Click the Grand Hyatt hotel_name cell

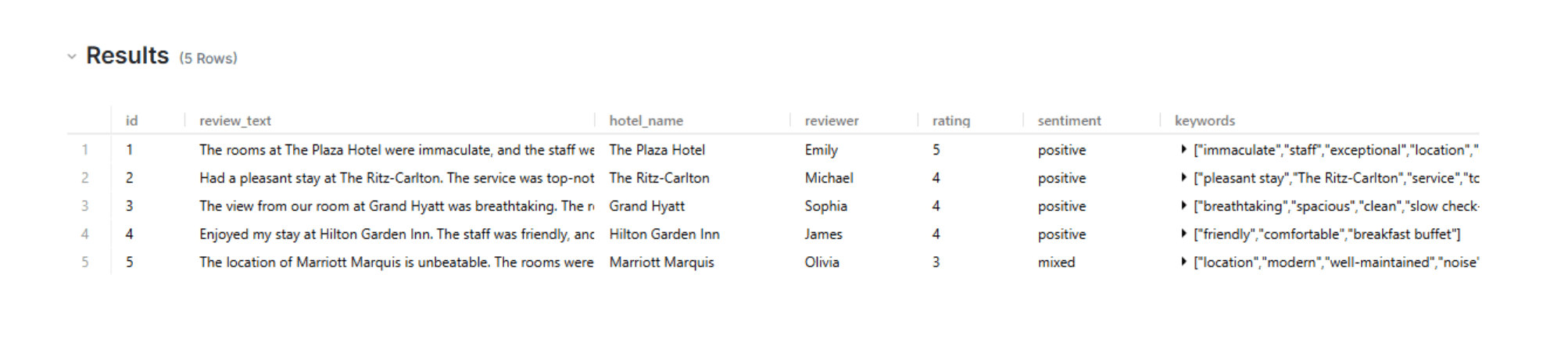pyautogui.click(x=646, y=205)
